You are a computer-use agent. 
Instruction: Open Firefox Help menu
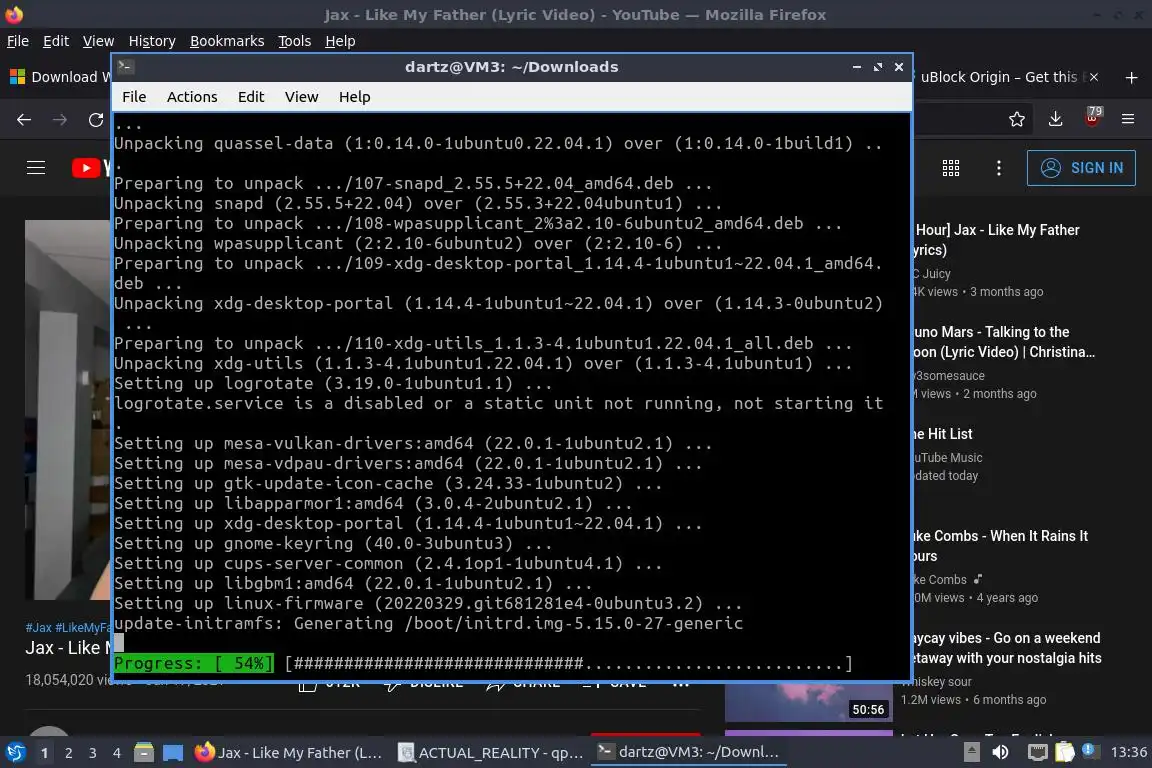click(340, 41)
